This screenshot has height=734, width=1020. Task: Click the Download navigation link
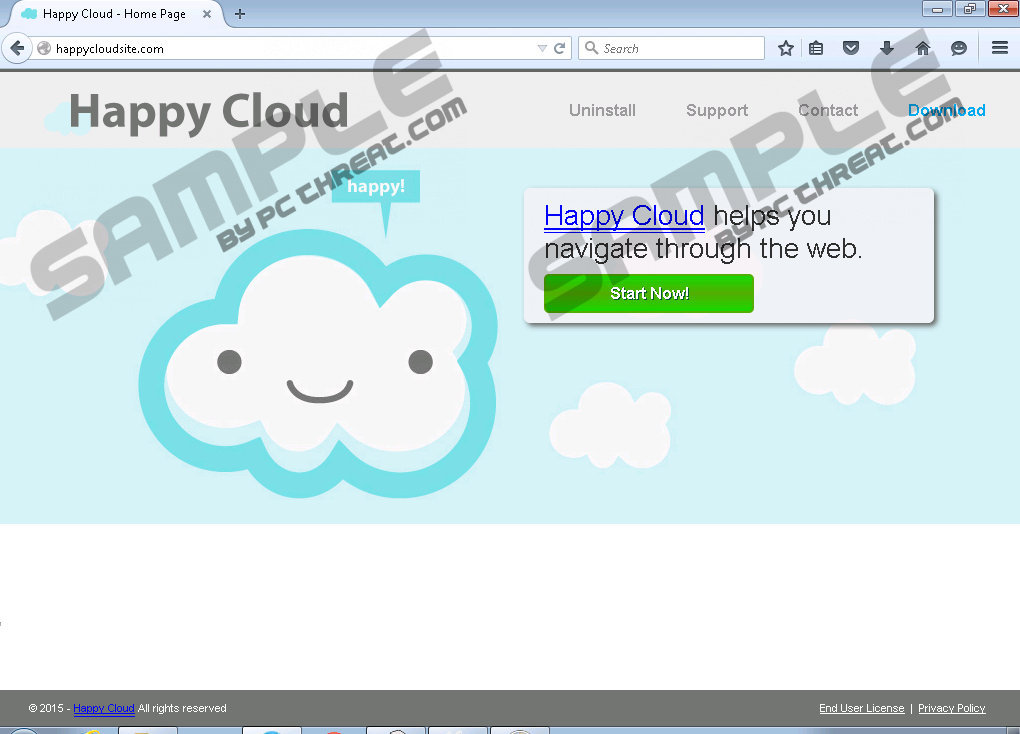(x=946, y=110)
